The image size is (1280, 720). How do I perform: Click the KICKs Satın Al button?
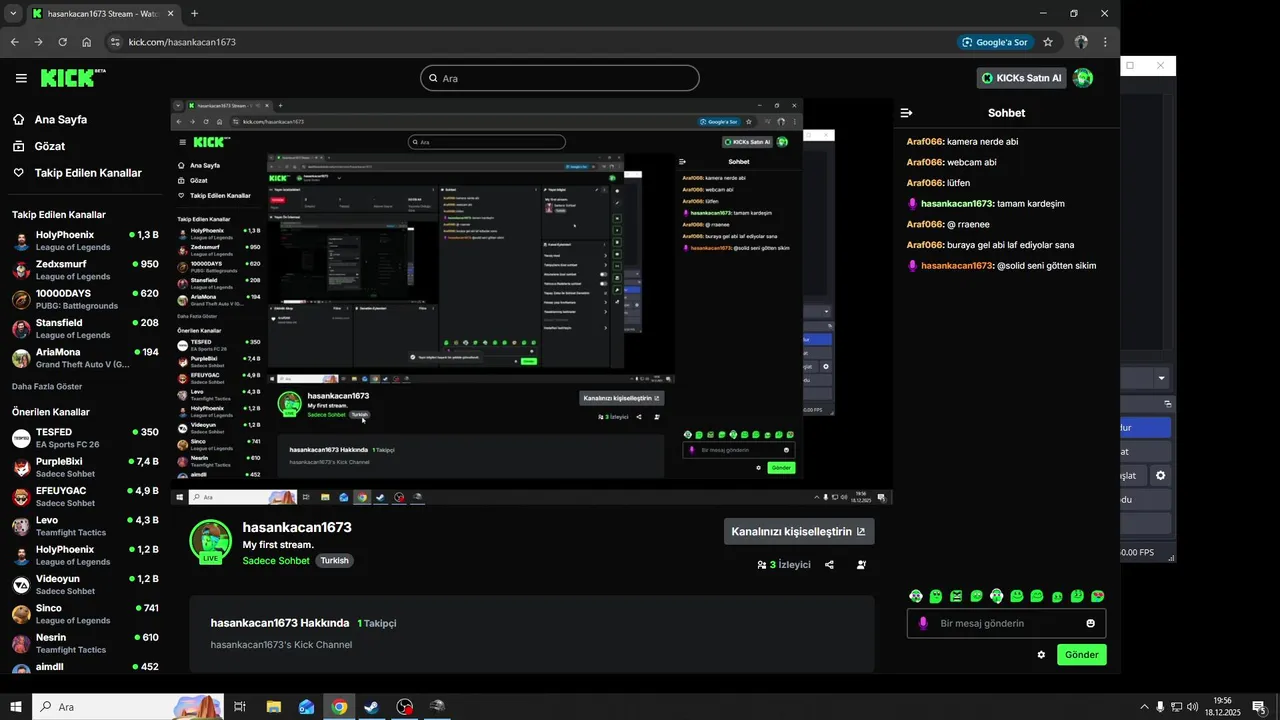[1021, 78]
